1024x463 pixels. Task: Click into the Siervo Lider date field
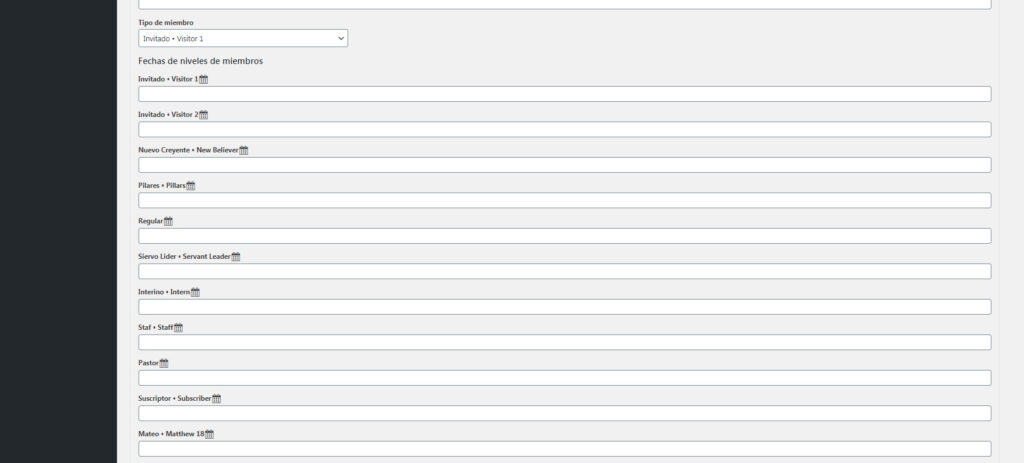564,271
